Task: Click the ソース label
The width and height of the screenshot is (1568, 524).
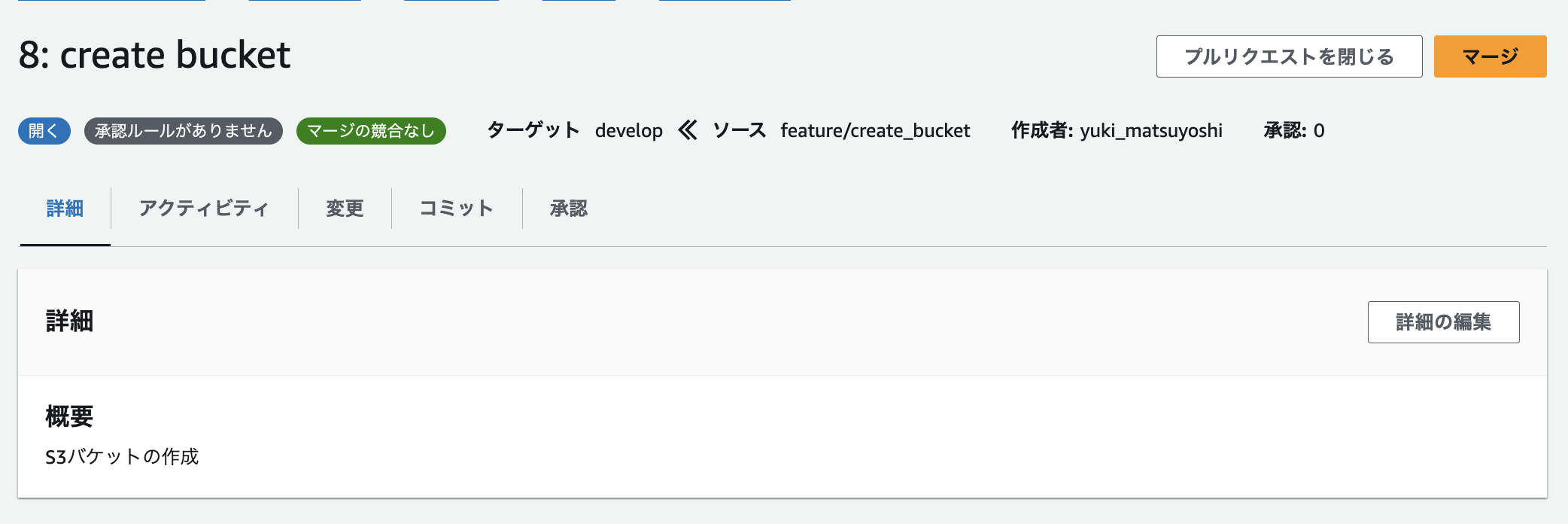Action: pyautogui.click(x=740, y=130)
